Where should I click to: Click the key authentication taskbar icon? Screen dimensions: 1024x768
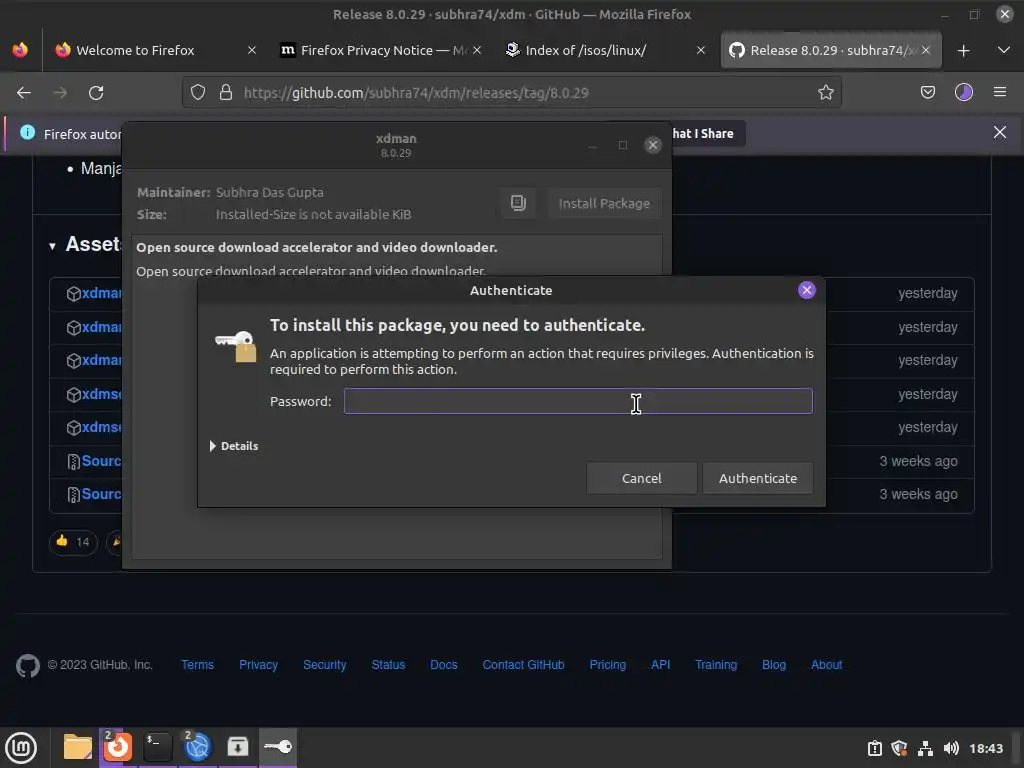click(278, 747)
